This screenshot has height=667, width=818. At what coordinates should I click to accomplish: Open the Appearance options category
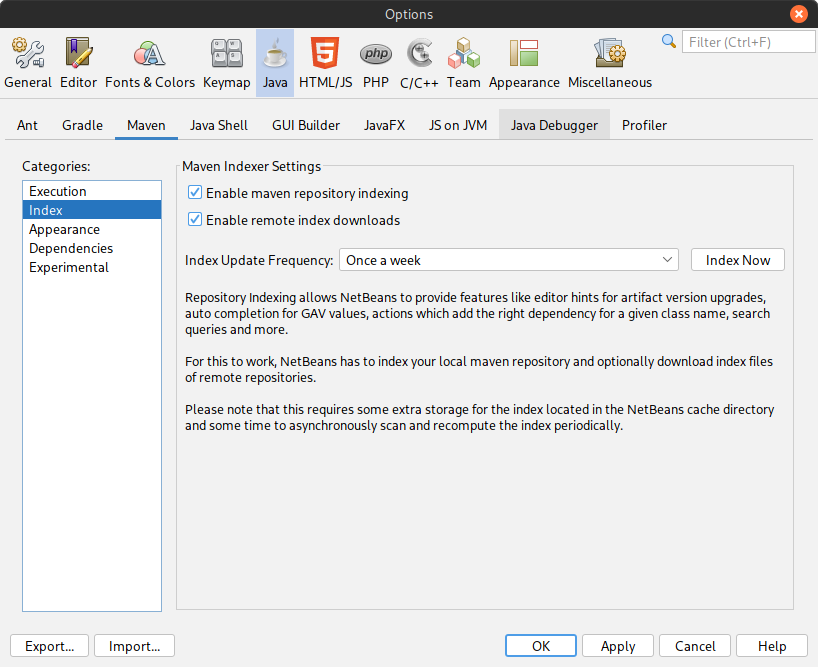(x=524, y=63)
